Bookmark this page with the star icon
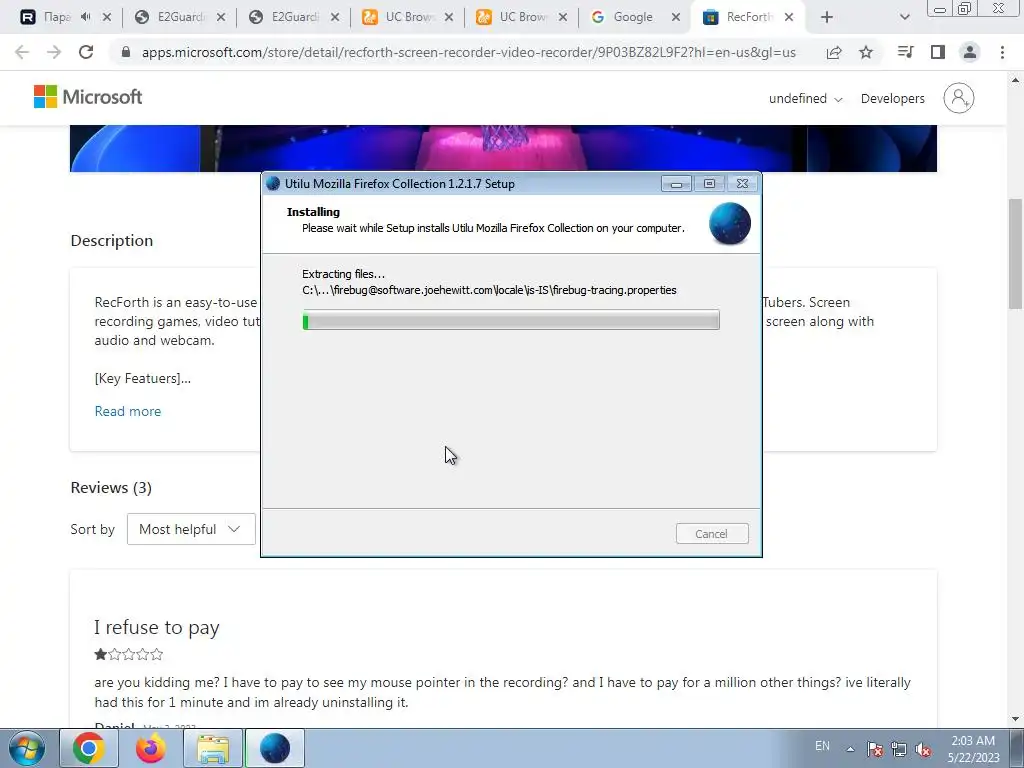 (x=866, y=52)
